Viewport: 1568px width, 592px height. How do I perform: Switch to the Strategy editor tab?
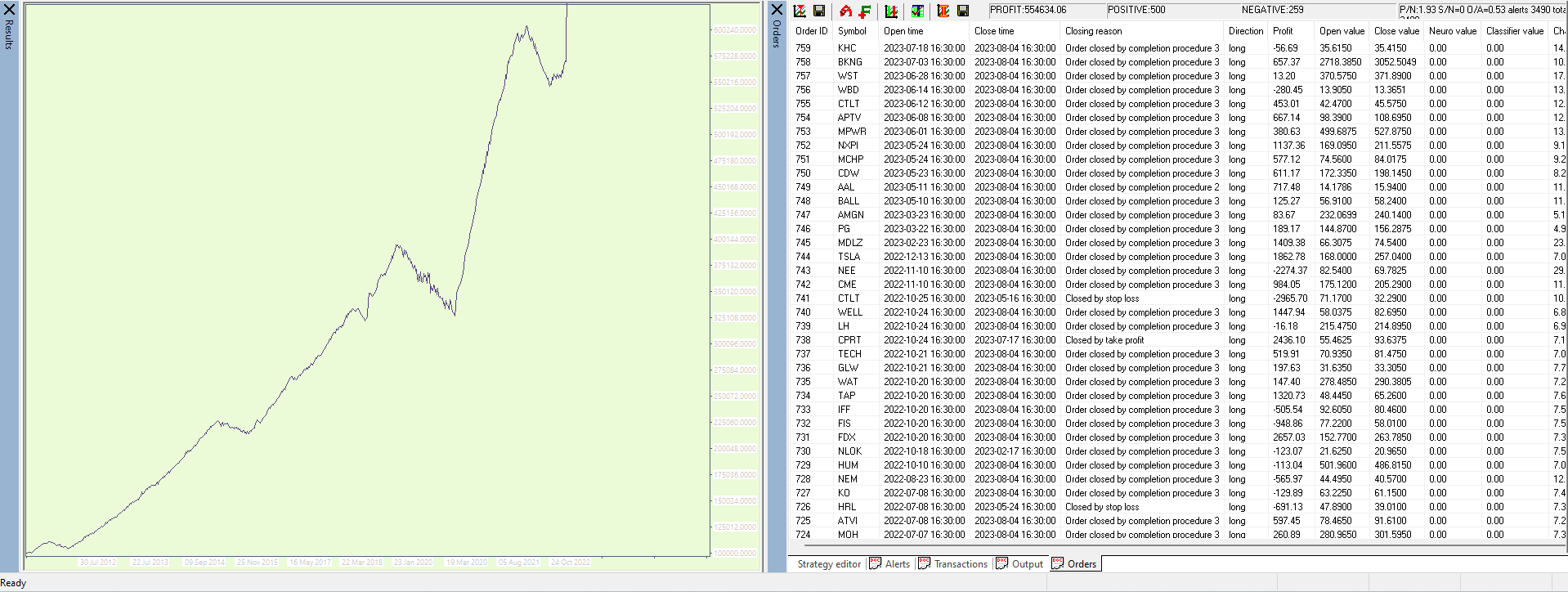click(829, 564)
